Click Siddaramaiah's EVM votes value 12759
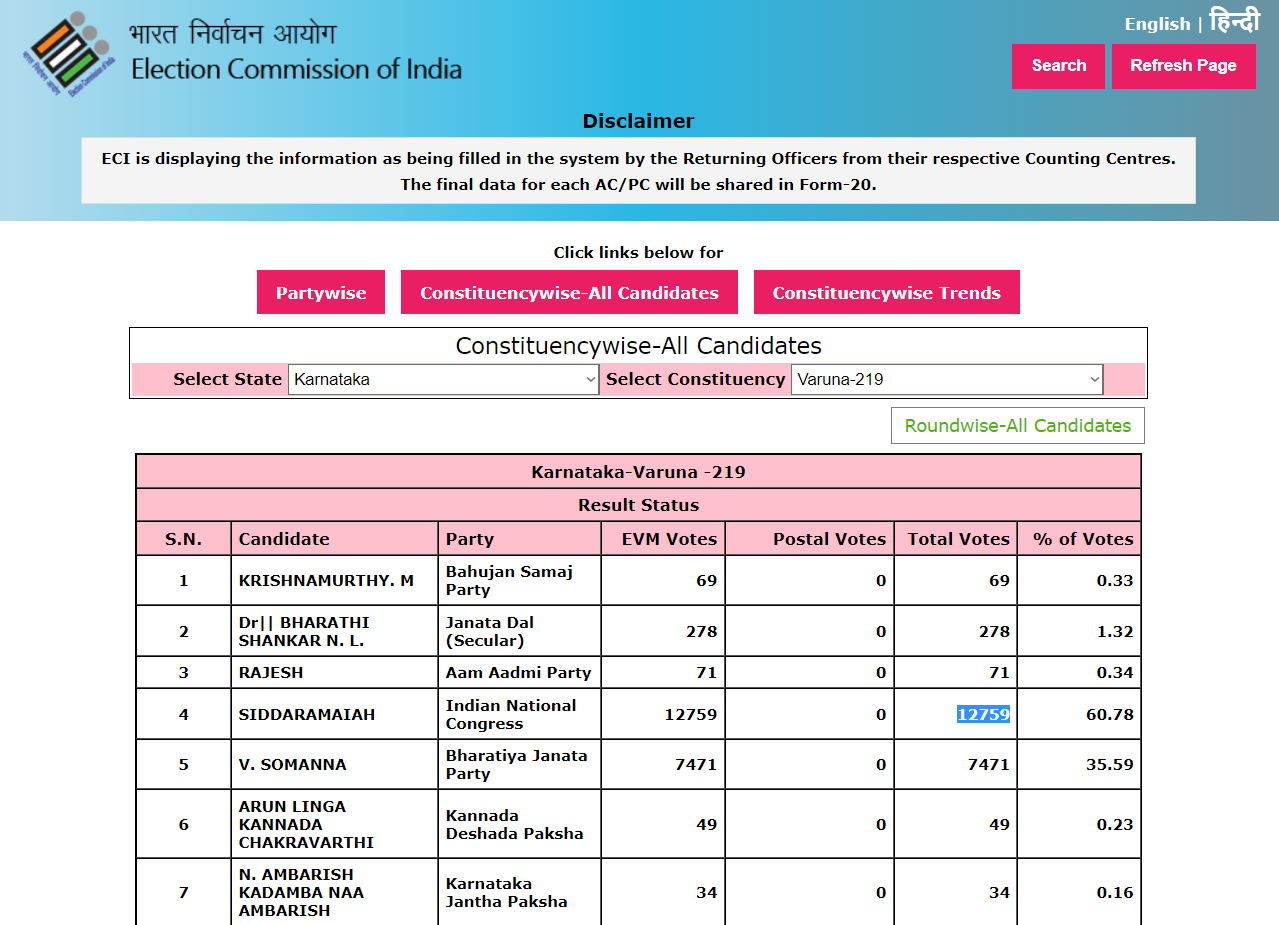Screen dimensions: 1279x925 [691, 715]
